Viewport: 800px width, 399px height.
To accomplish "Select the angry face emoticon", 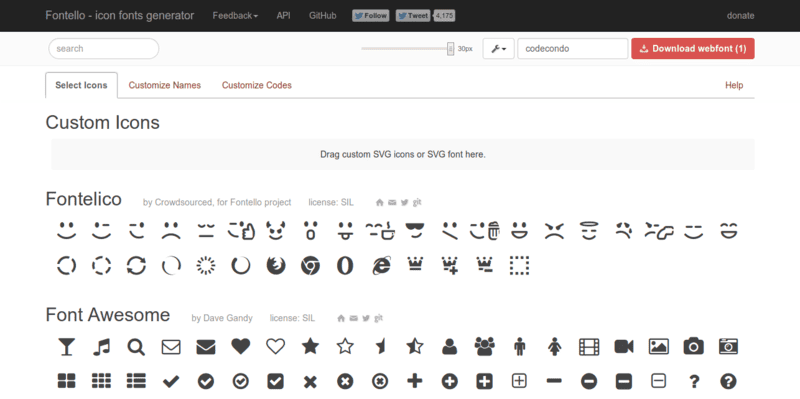I will coord(554,231).
